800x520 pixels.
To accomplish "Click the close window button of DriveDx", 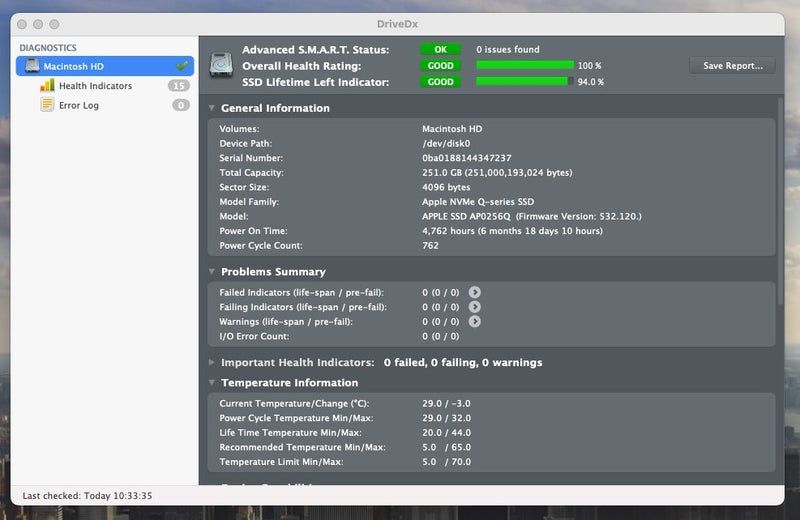I will (21, 24).
